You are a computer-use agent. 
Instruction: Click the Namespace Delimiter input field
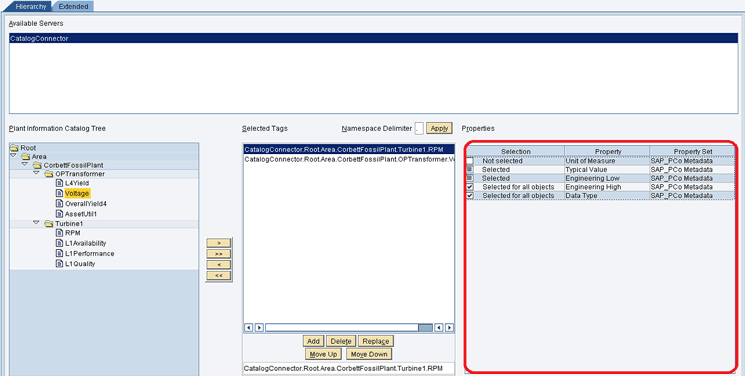tap(419, 128)
